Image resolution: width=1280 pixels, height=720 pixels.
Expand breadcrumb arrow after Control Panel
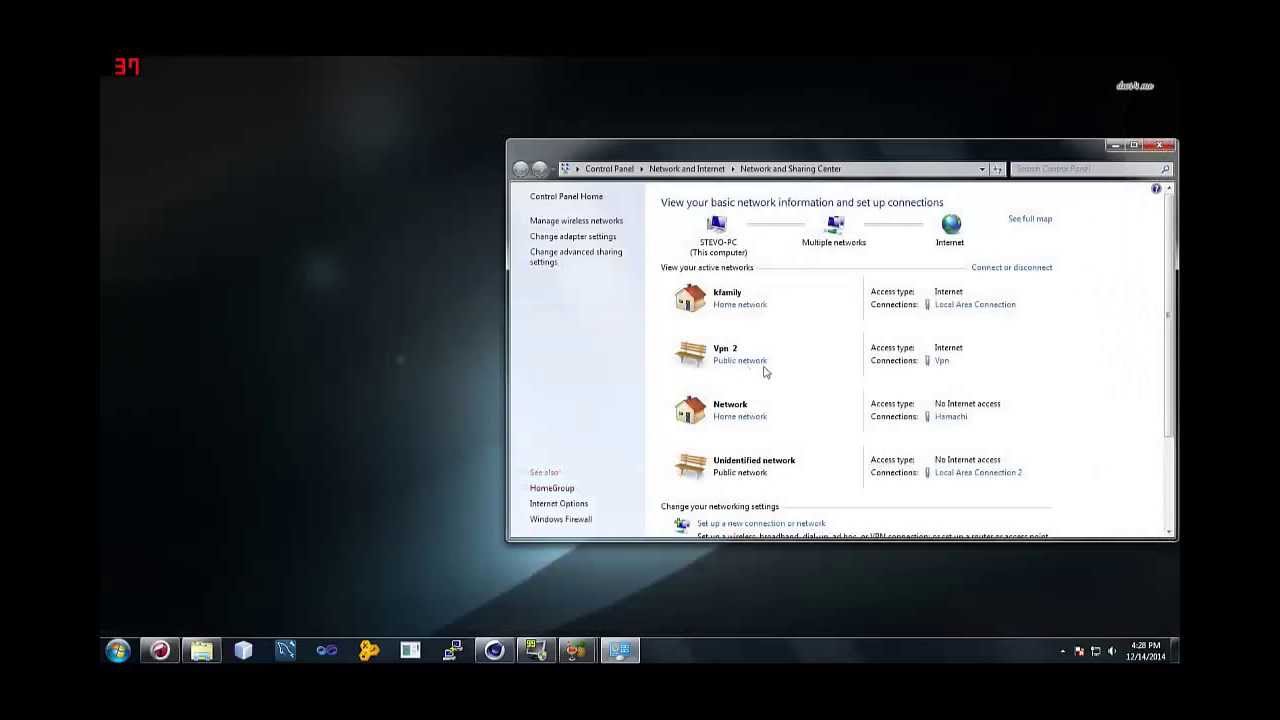[641, 169]
